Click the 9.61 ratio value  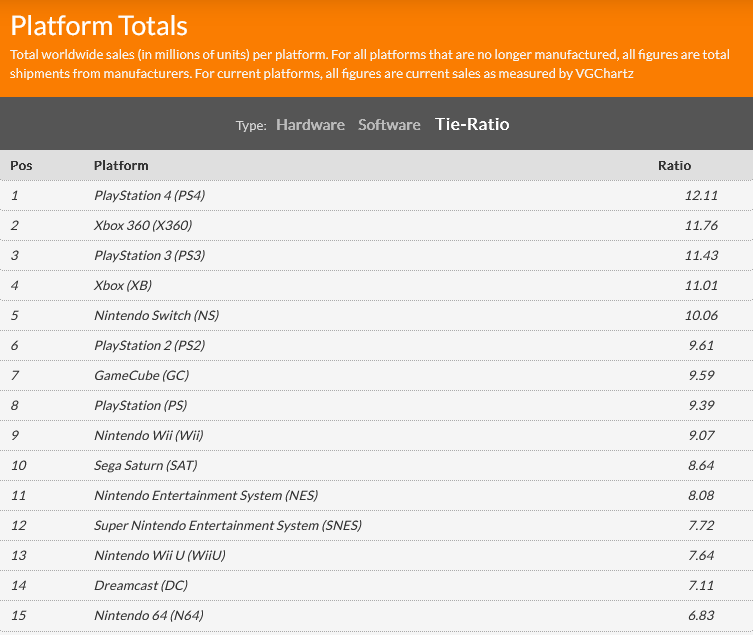coord(701,345)
